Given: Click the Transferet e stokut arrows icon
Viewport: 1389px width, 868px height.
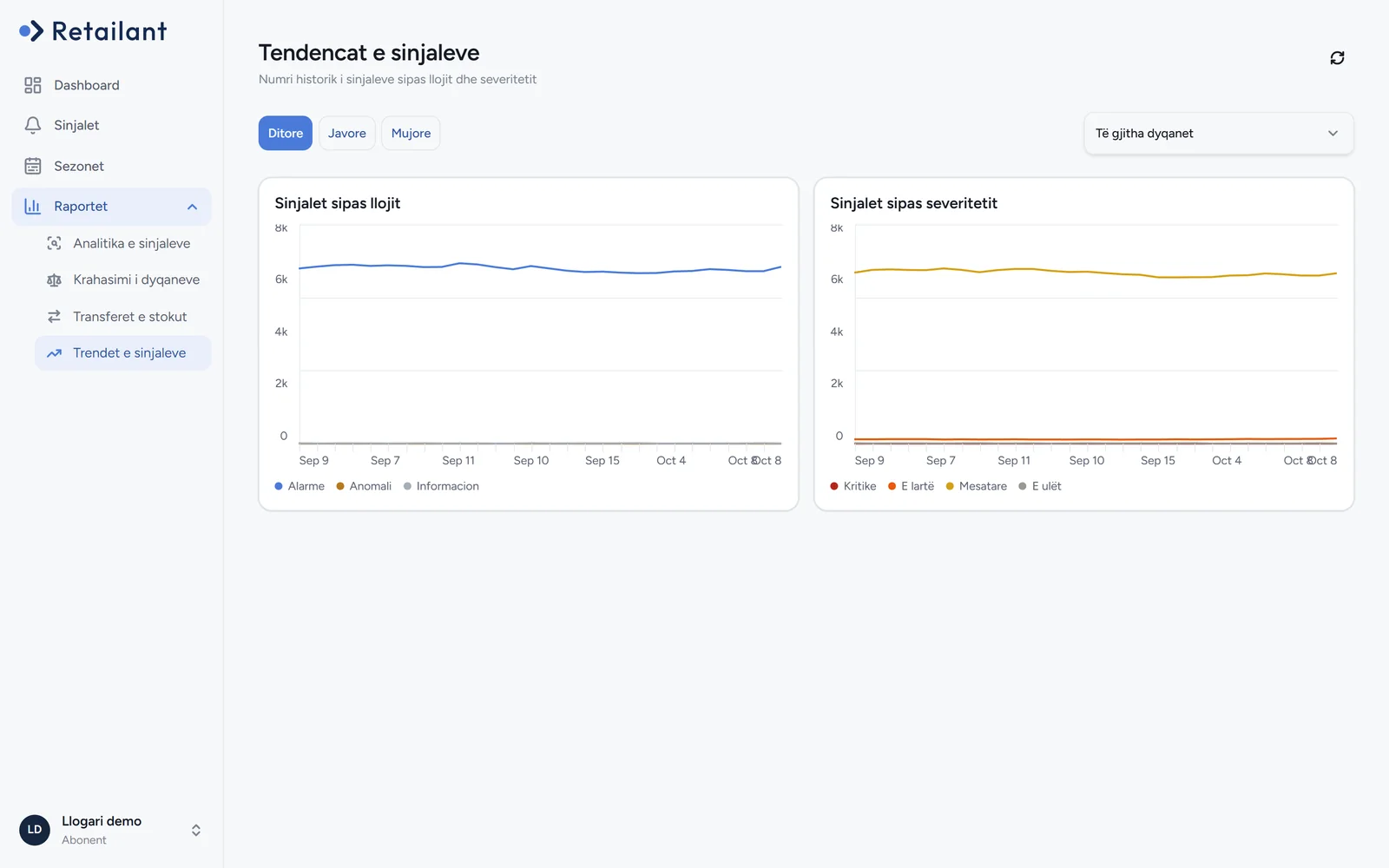Looking at the screenshot, I should point(54,317).
